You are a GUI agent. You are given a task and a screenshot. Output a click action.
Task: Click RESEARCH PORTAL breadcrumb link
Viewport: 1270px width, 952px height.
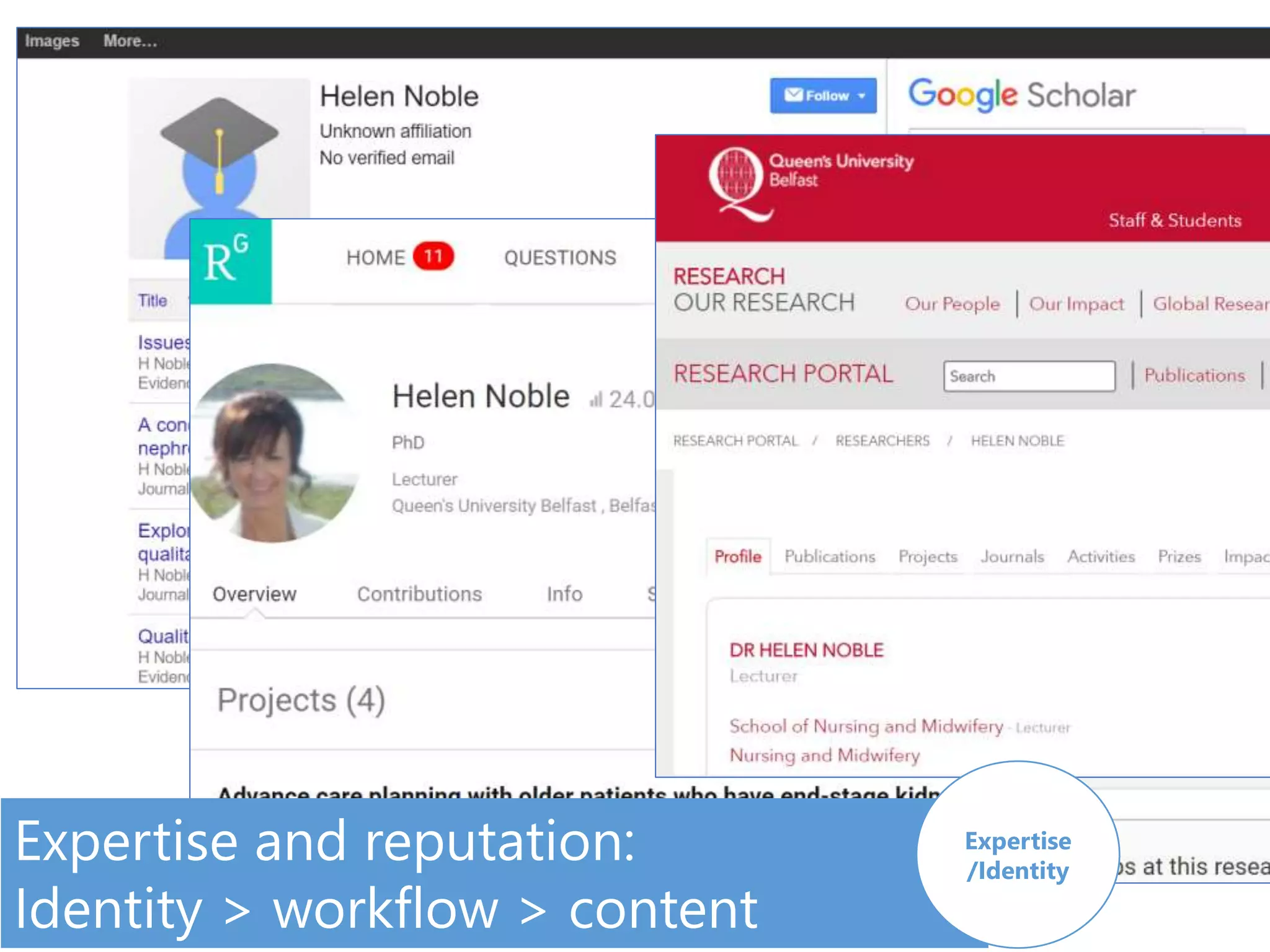coord(735,441)
